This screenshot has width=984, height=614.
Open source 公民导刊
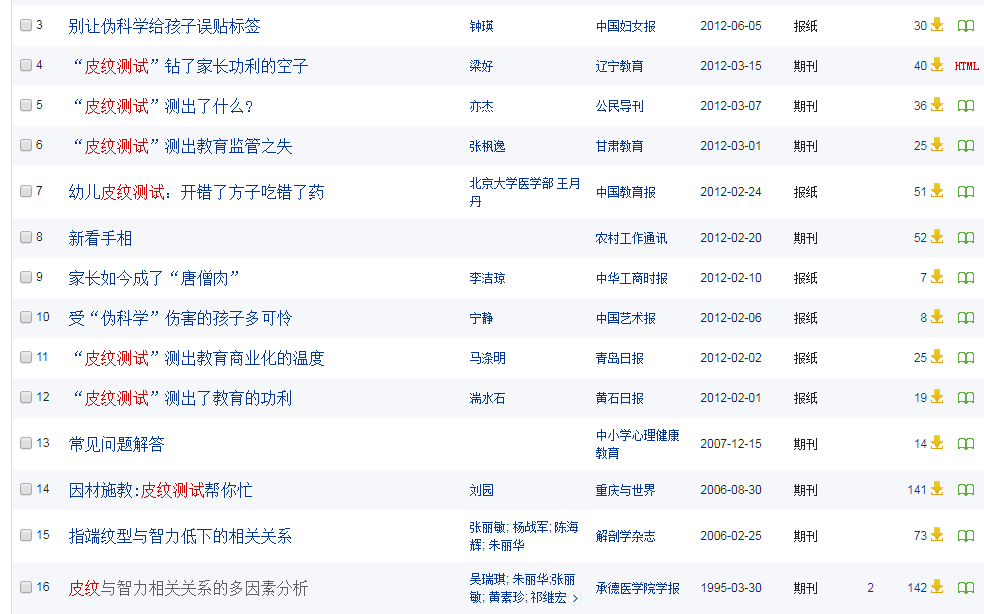click(x=619, y=106)
